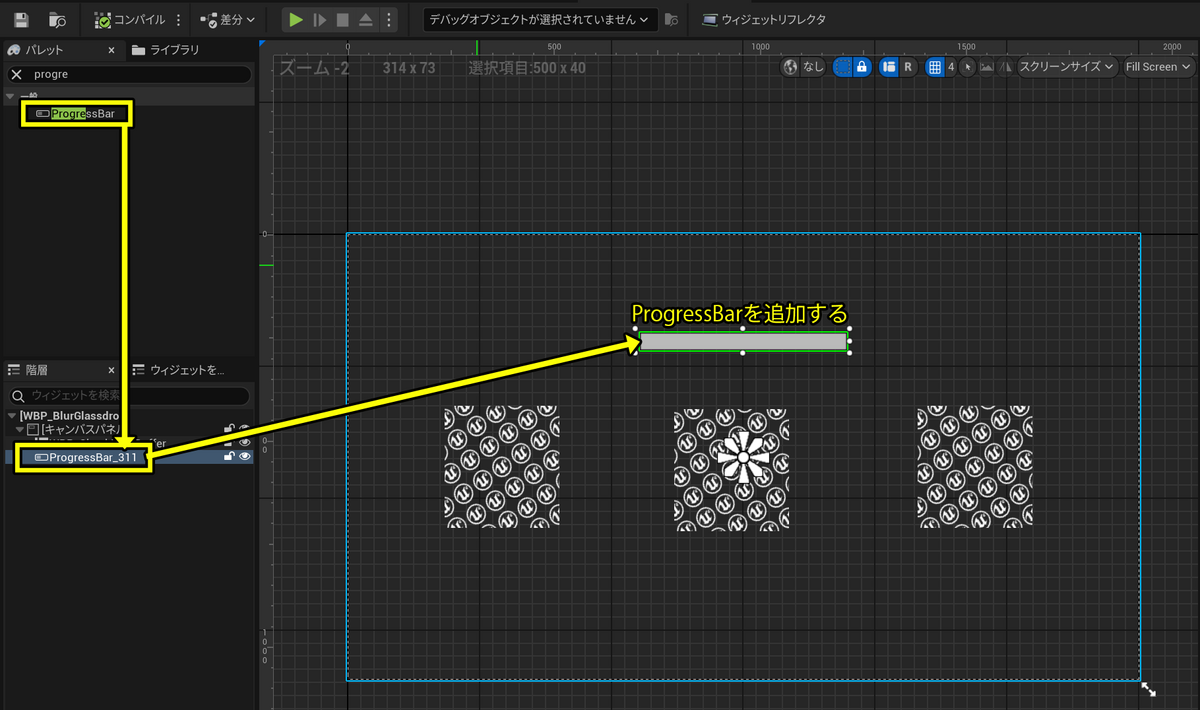Click the landscape image preview icon
Viewport: 1200px width, 710px height.
tap(986, 67)
